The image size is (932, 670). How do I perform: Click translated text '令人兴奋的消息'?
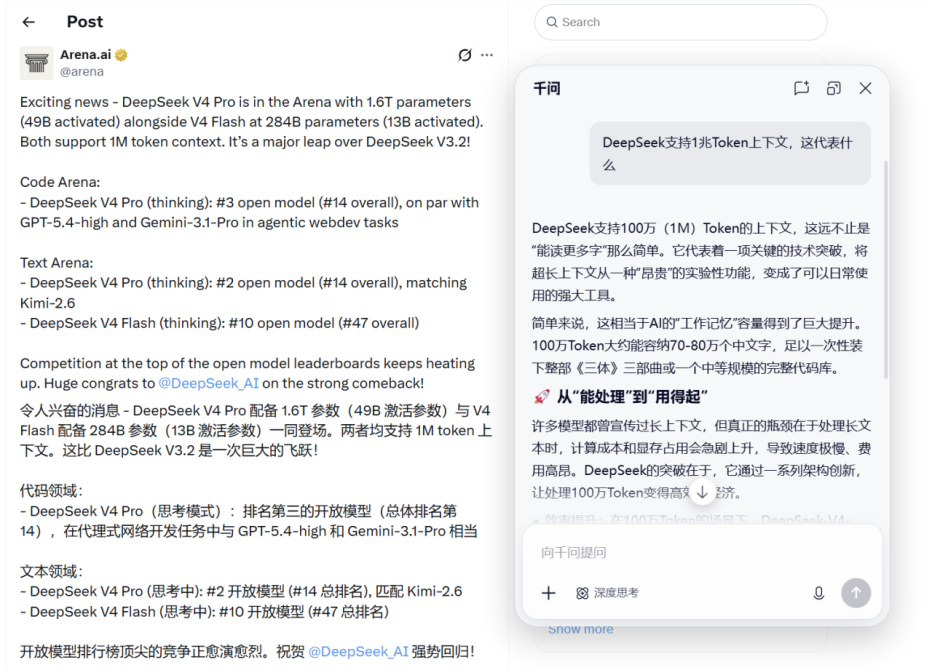point(70,411)
